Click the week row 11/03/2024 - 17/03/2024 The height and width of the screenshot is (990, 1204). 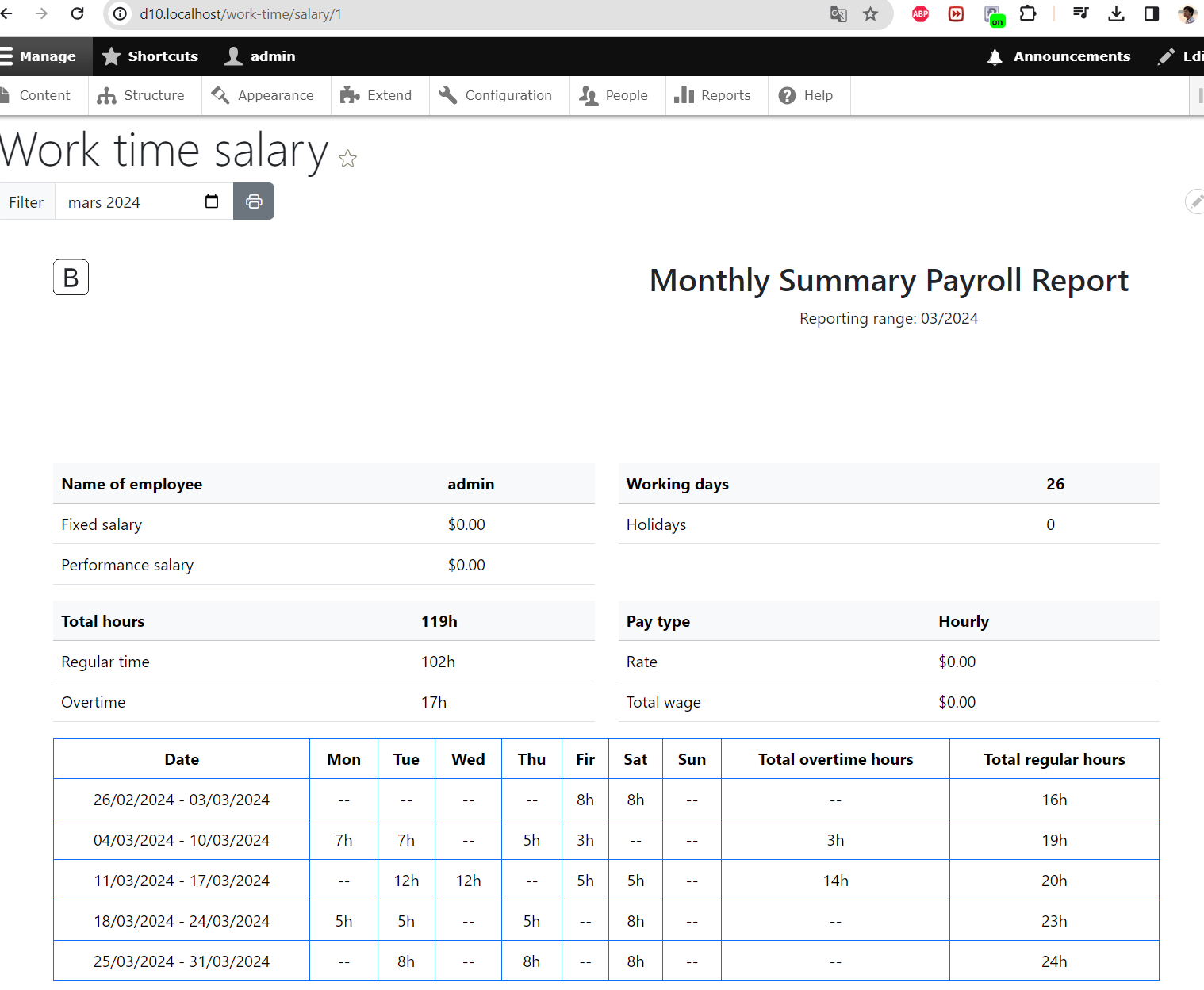click(606, 881)
